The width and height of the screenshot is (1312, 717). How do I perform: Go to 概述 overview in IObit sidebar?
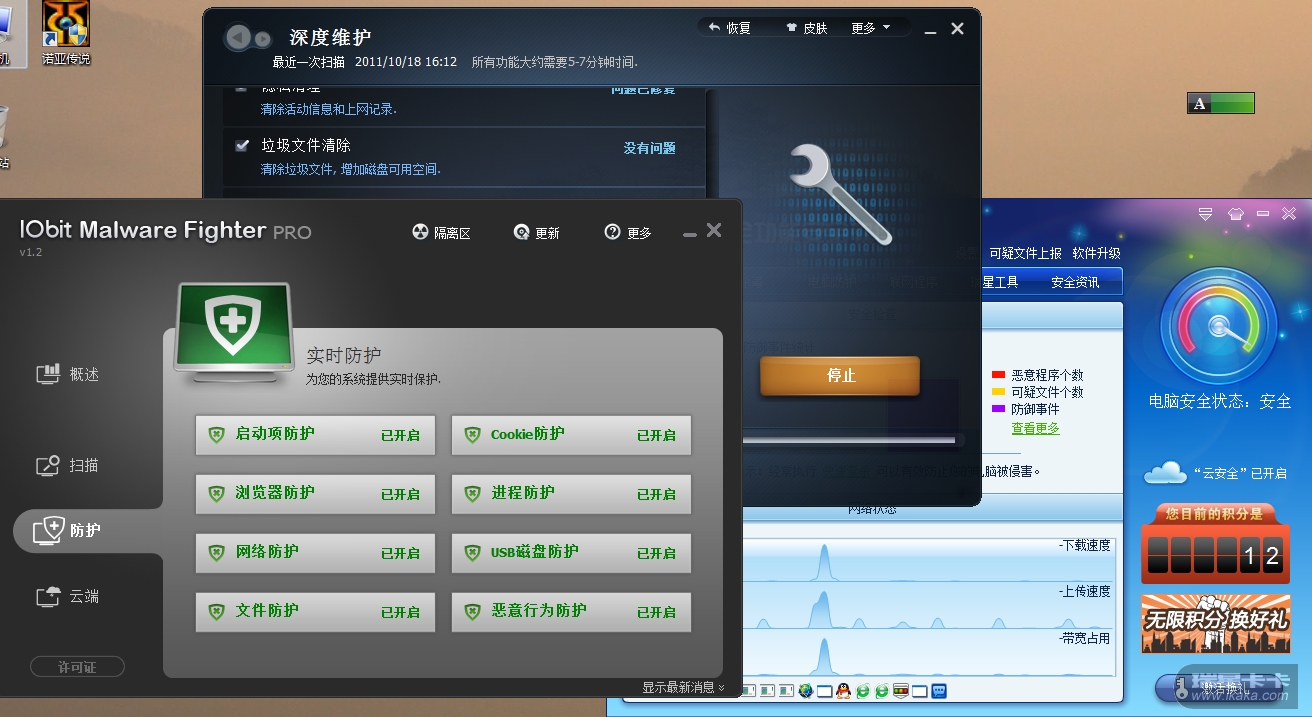(68, 374)
